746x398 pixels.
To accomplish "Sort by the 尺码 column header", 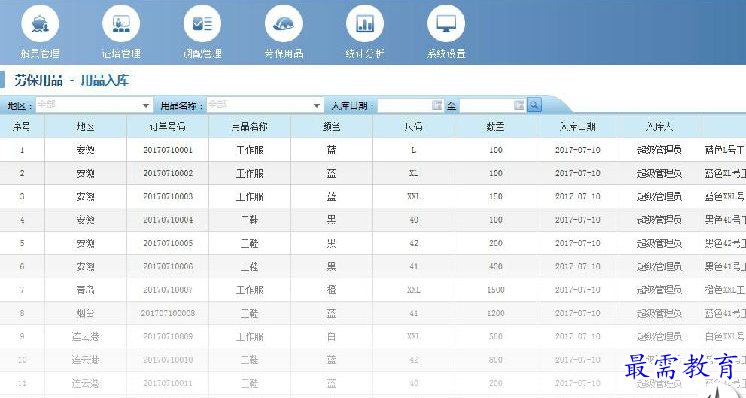I will 413,126.
